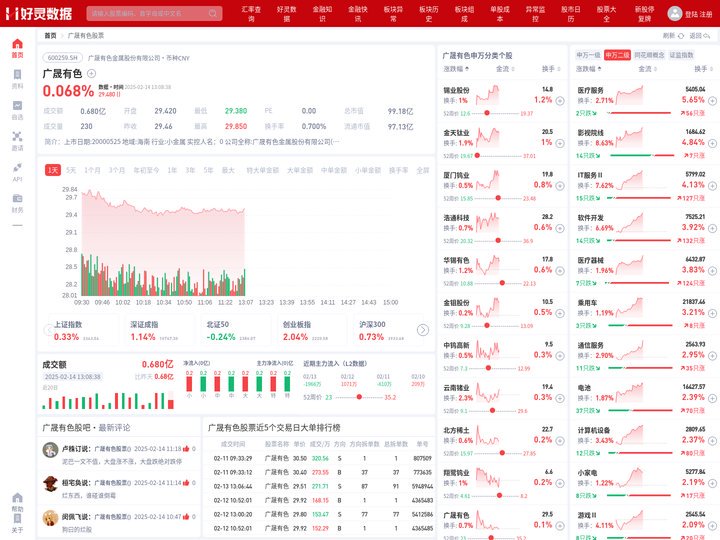Sort the stock list by 换手
720x540 pixels.
click(551, 69)
